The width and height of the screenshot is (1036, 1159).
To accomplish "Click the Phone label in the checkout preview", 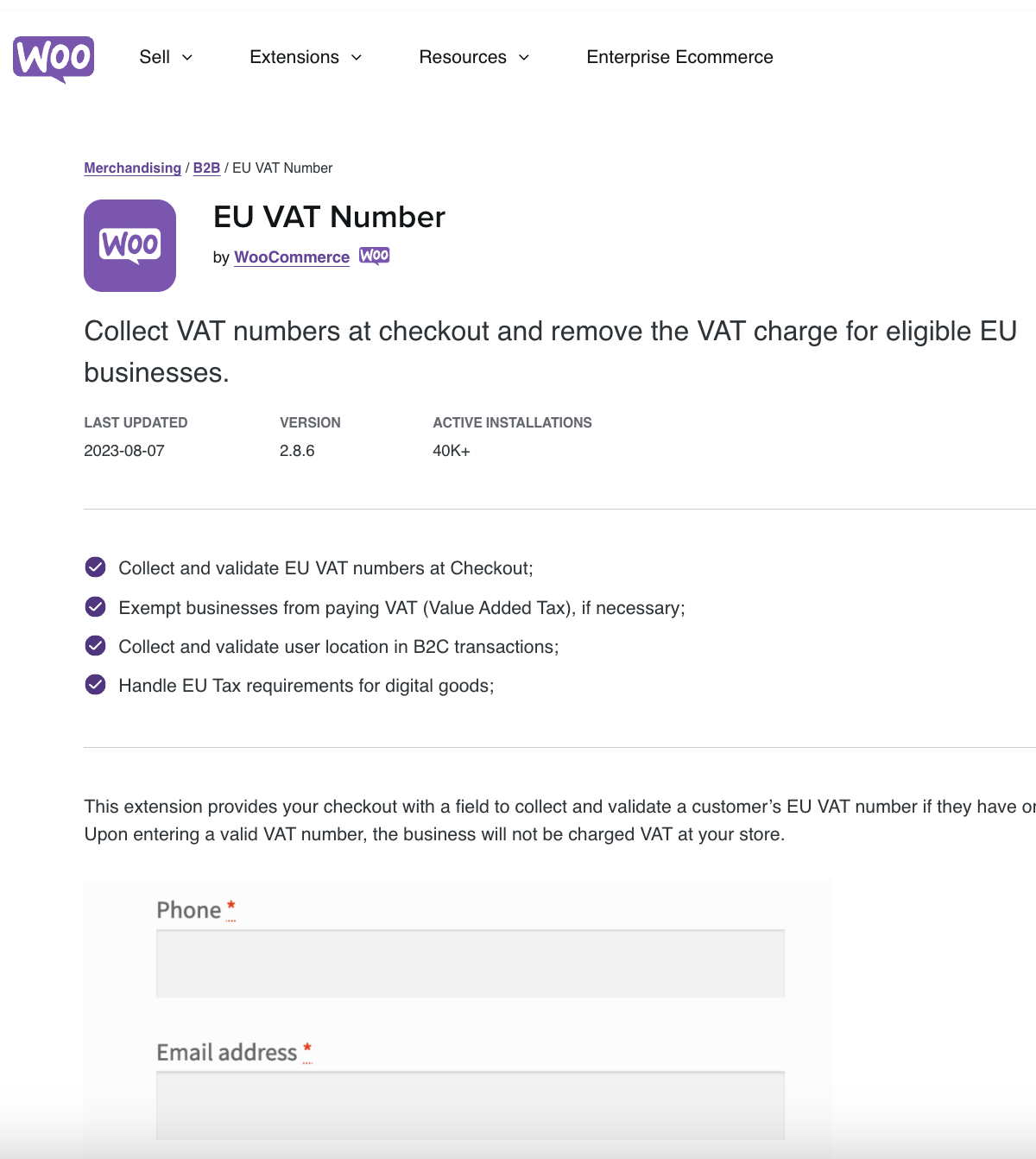I will pyautogui.click(x=189, y=909).
